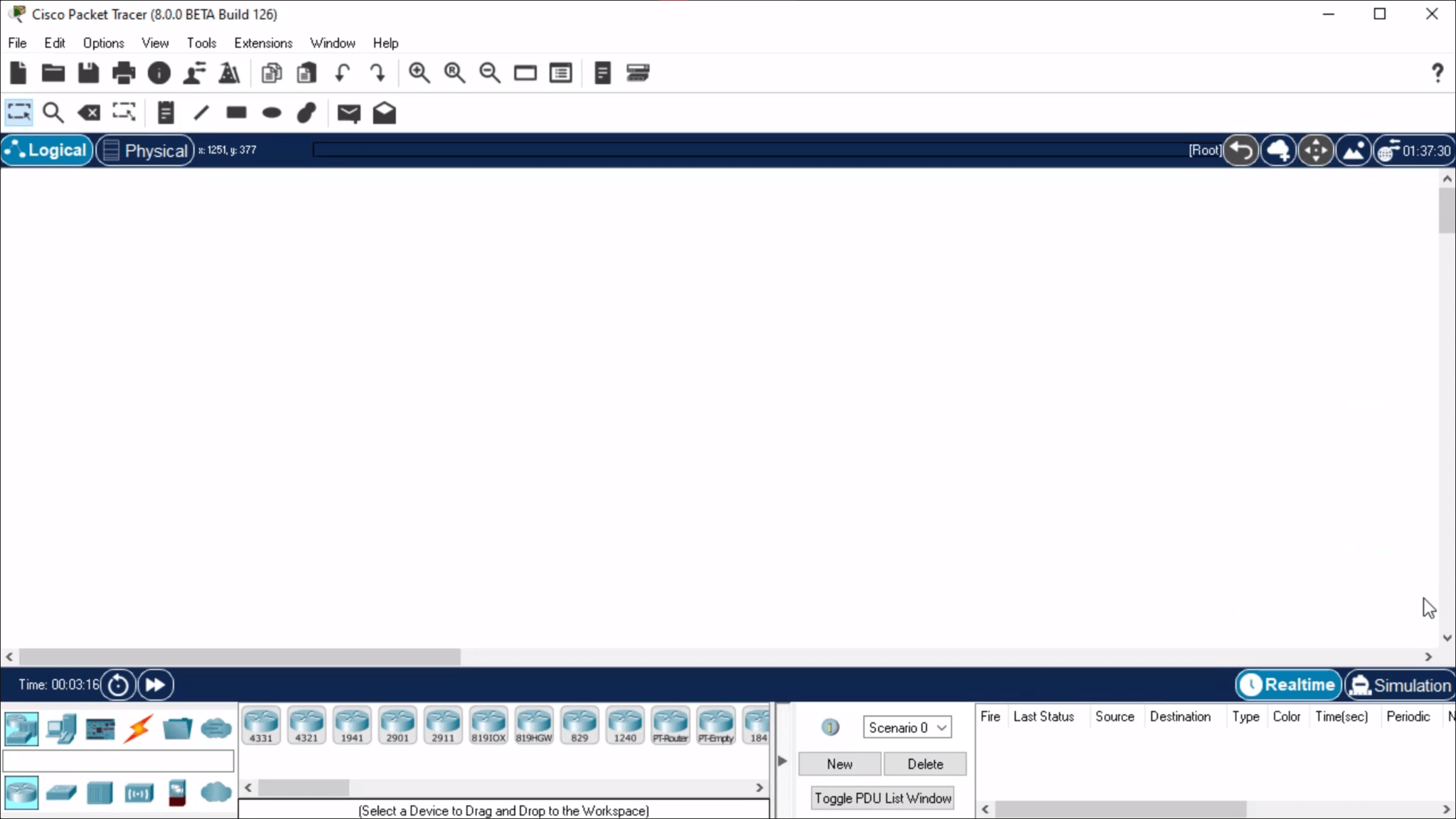This screenshot has width=1456, height=819.
Task: Expand device subcategory scroll right
Action: coord(759,787)
